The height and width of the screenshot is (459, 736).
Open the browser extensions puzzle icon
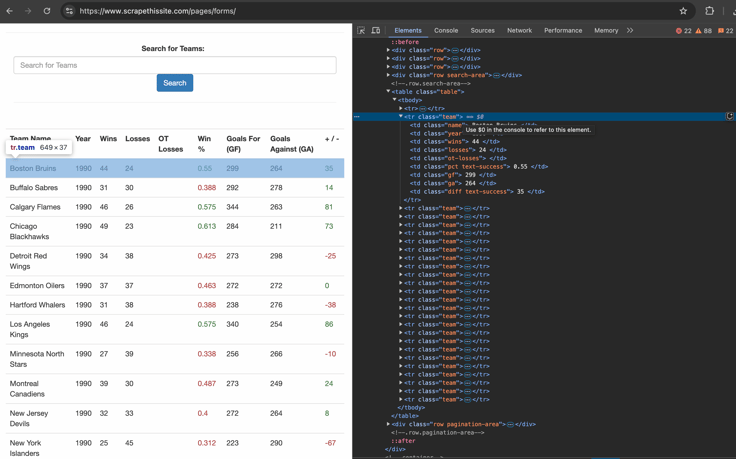coord(709,11)
